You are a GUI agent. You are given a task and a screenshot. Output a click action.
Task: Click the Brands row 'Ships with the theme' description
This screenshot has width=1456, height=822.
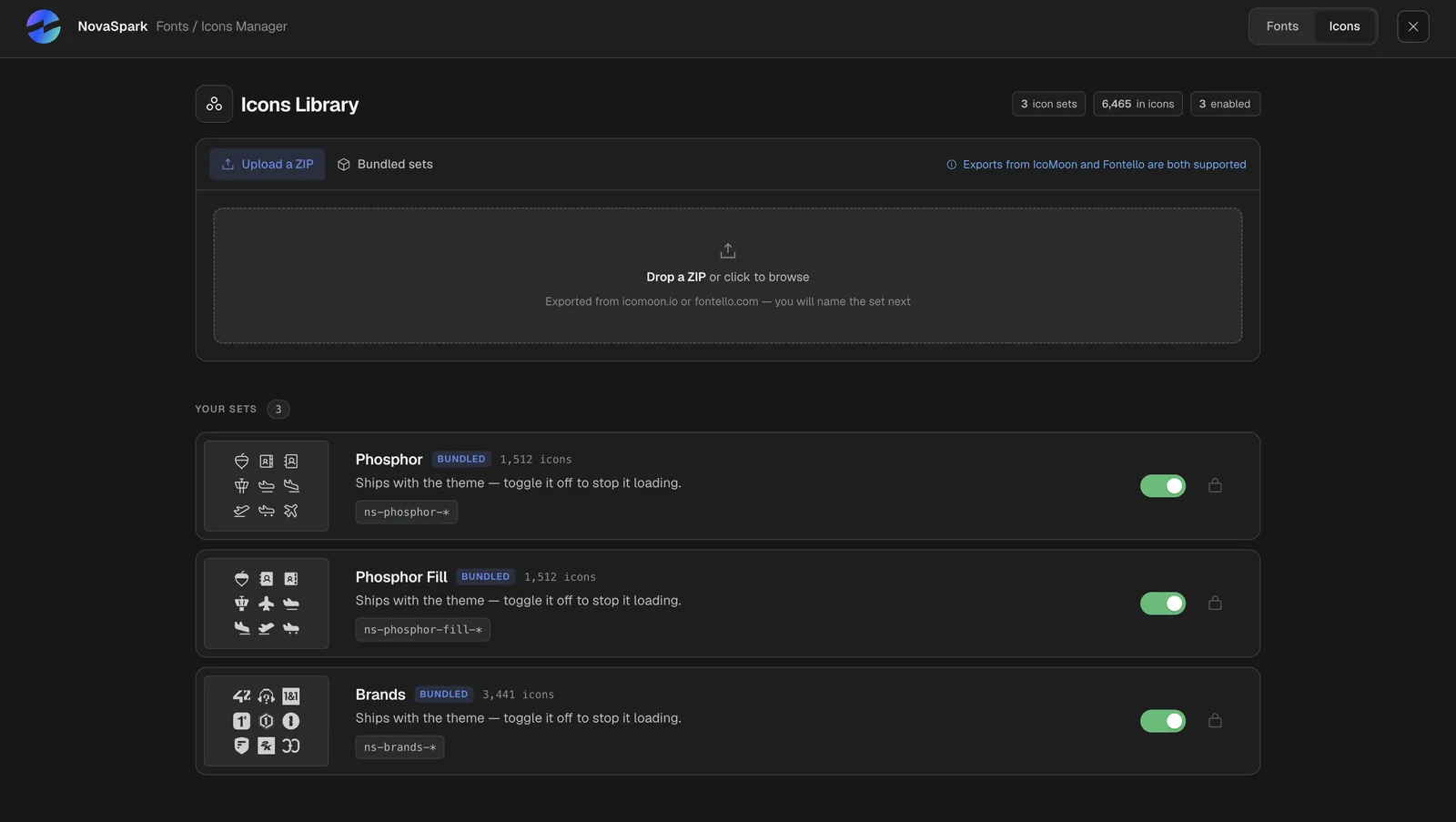coord(518,718)
